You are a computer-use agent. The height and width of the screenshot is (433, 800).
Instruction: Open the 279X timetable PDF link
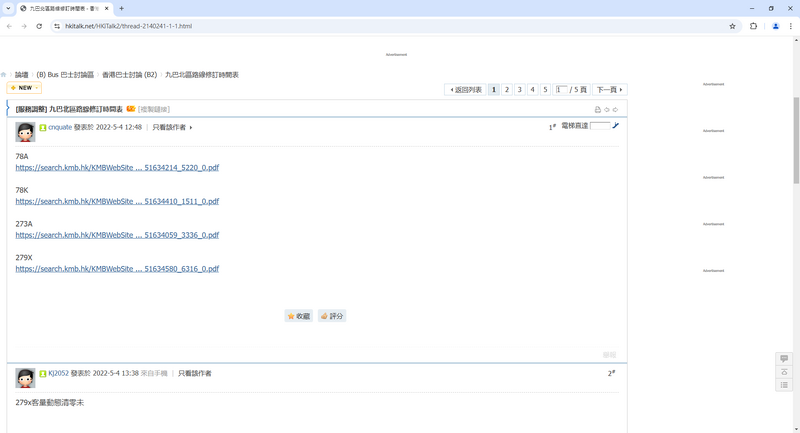[117, 269]
